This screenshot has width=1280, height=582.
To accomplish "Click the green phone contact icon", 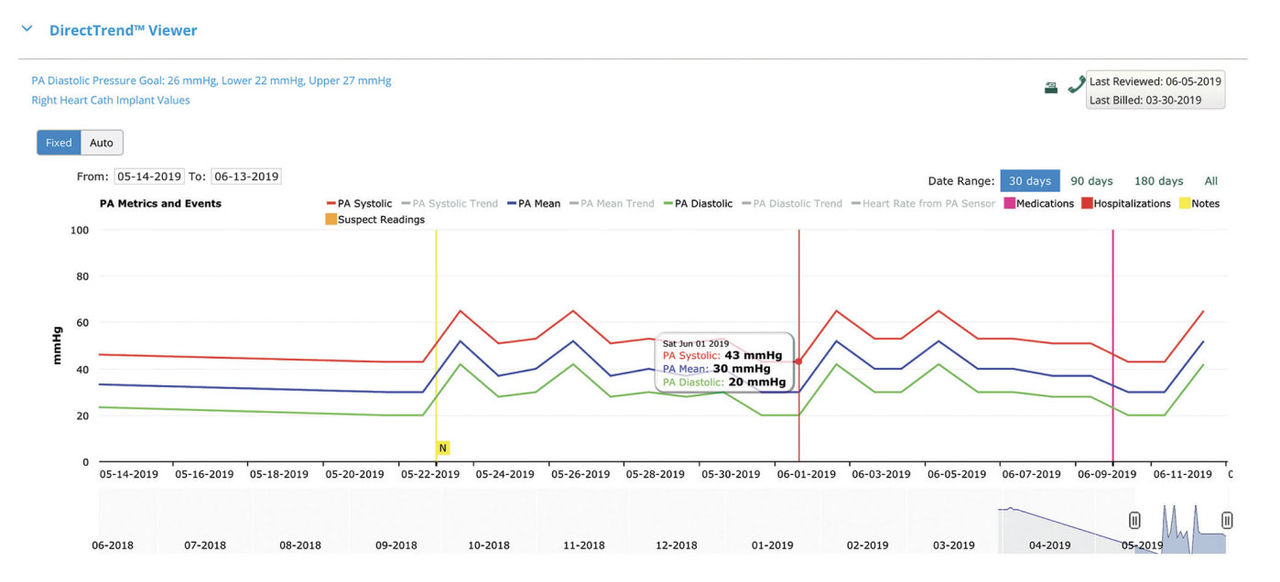I will [x=1076, y=86].
